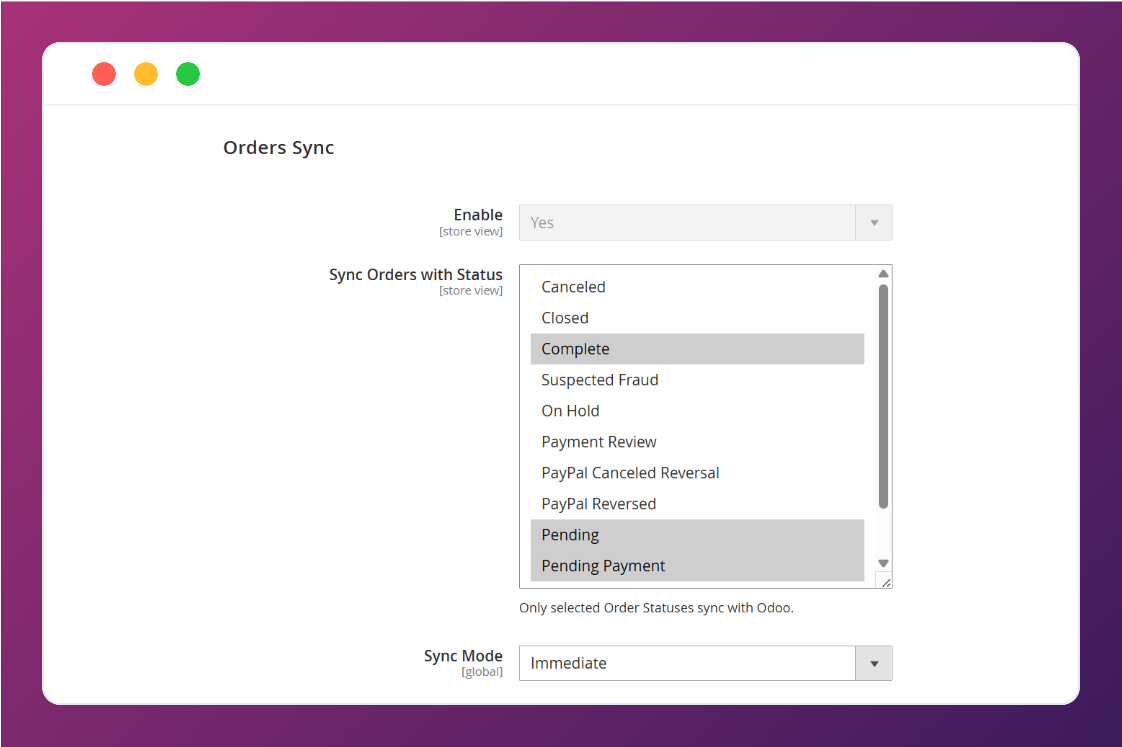This screenshot has height=747, width=1122.
Task: Click the Enable field label
Action: [x=478, y=215]
